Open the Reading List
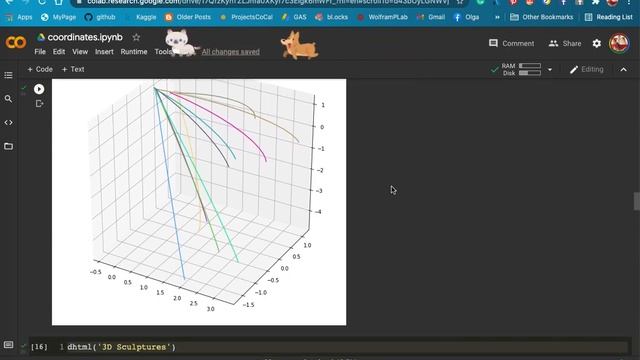The height and width of the screenshot is (360, 640). (609, 17)
